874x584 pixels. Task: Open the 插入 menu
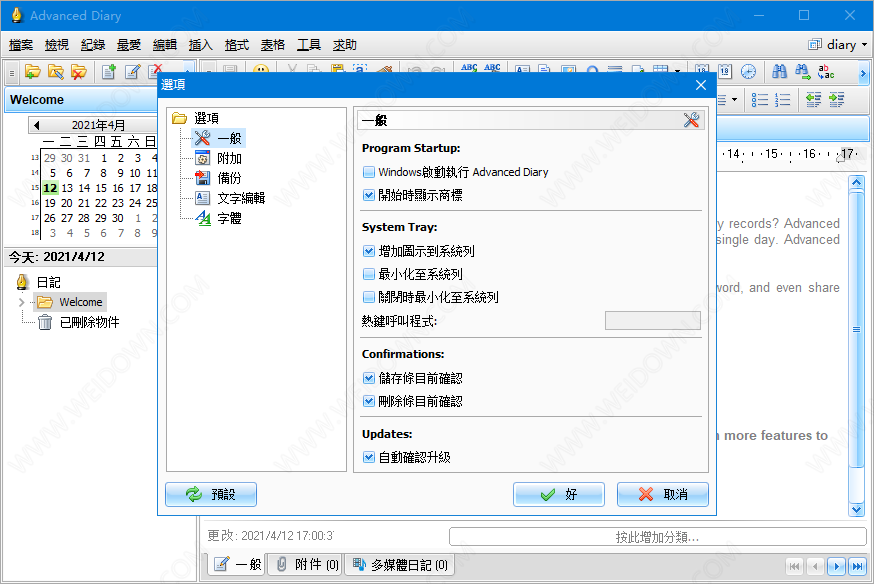coord(201,45)
